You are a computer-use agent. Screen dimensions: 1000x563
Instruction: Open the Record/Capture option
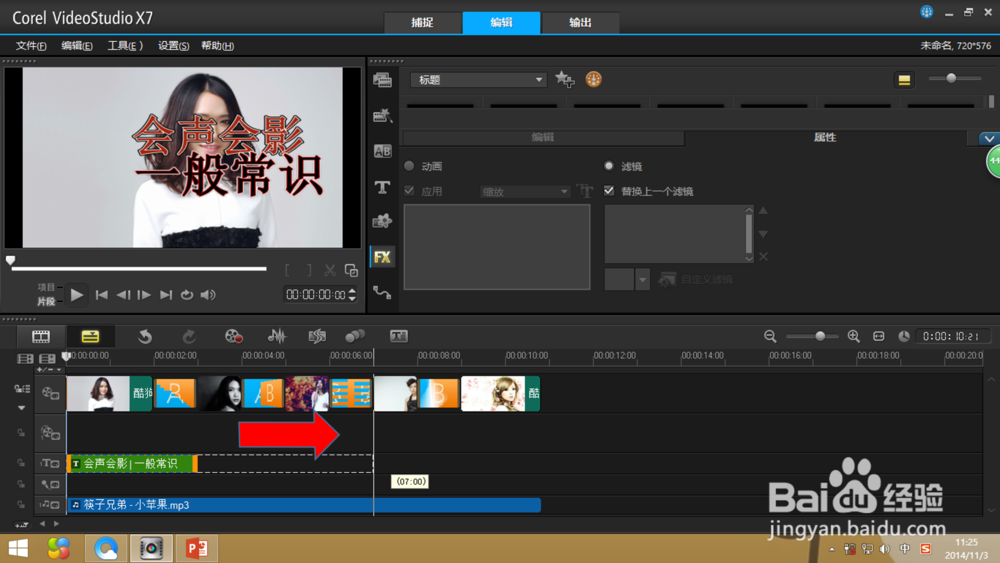(233, 336)
